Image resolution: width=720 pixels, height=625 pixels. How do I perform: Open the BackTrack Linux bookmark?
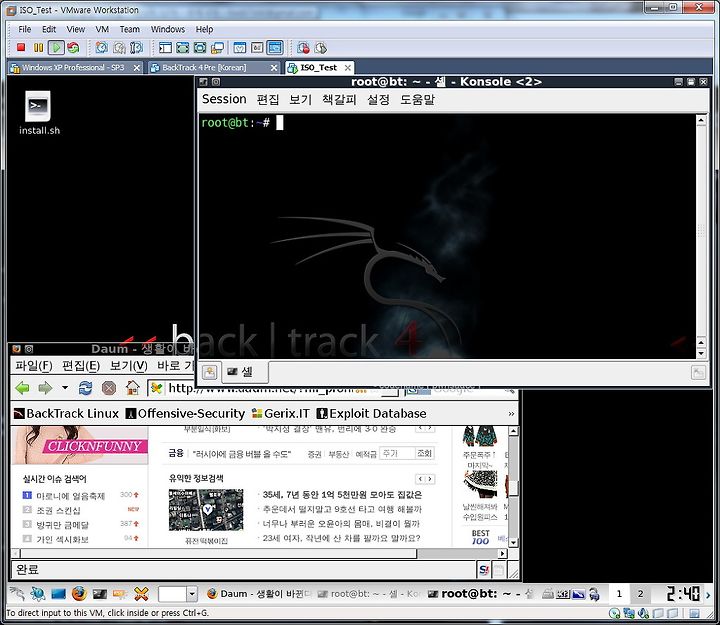coord(66,414)
